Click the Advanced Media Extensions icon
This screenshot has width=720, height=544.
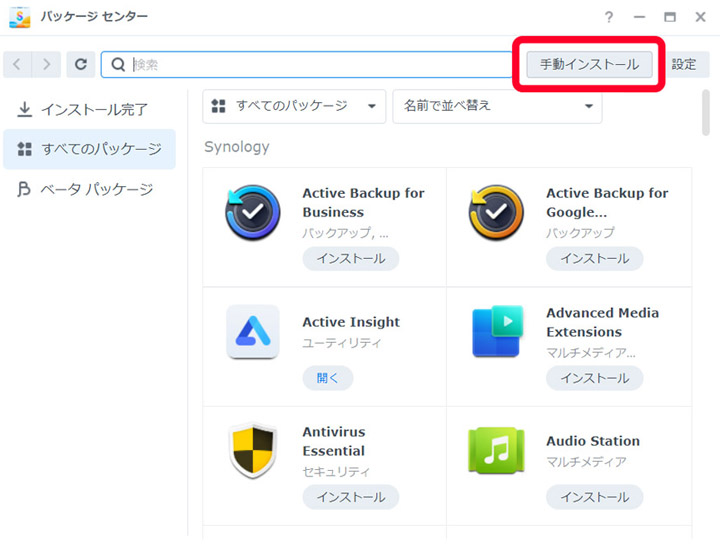(x=498, y=331)
